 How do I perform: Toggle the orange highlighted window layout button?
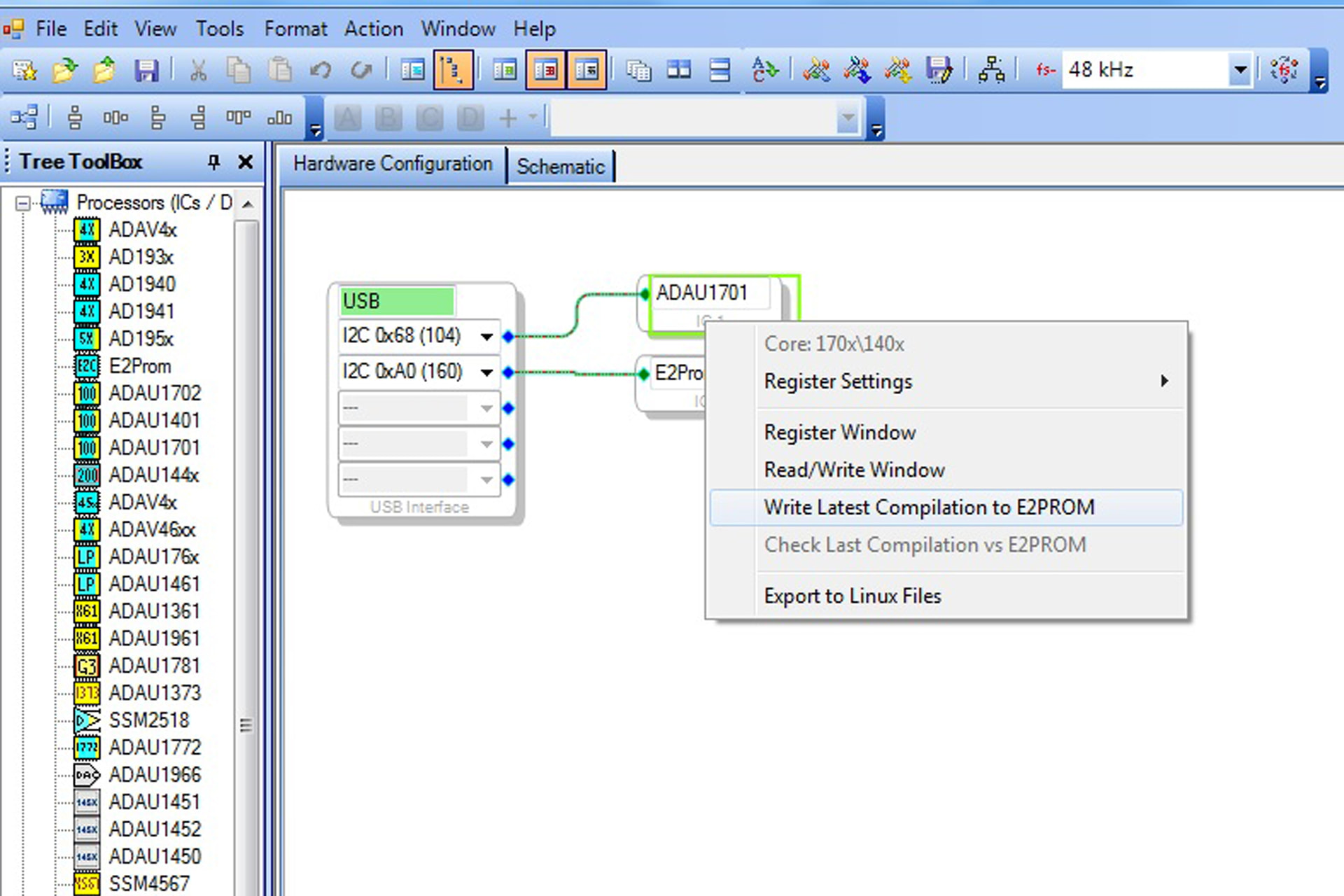[x=545, y=70]
